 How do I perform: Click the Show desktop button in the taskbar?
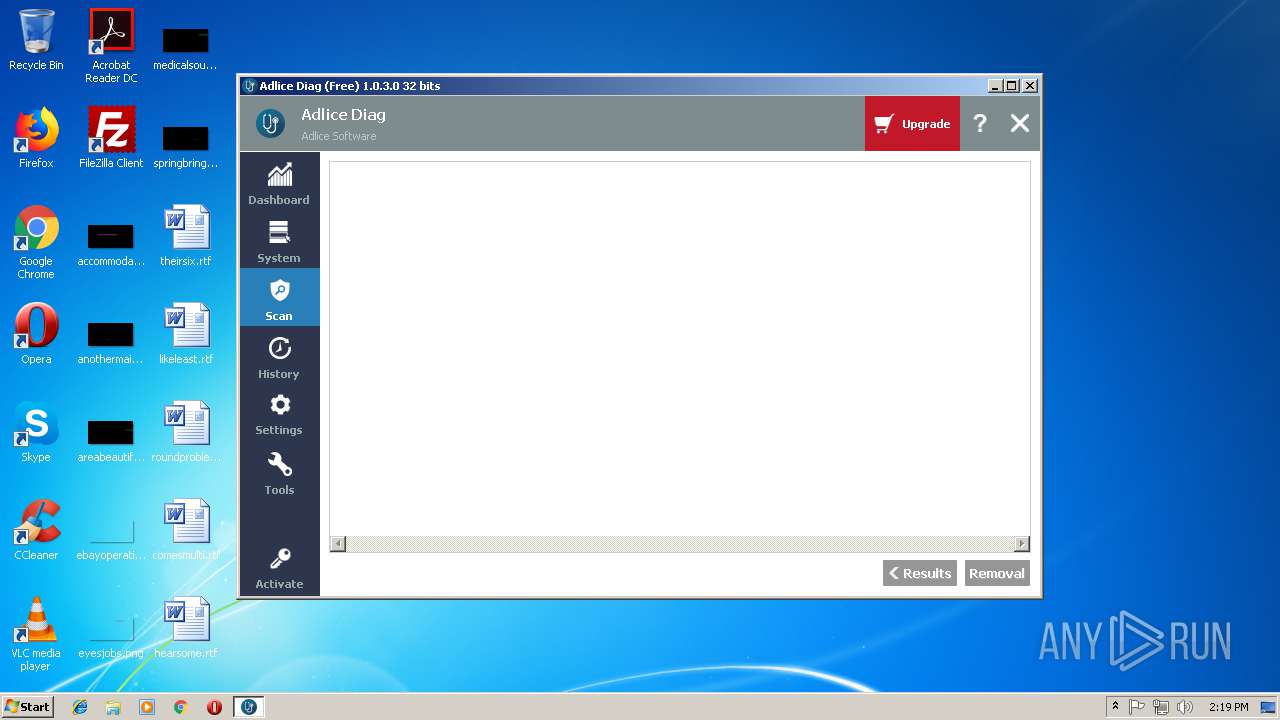tap(1269, 707)
